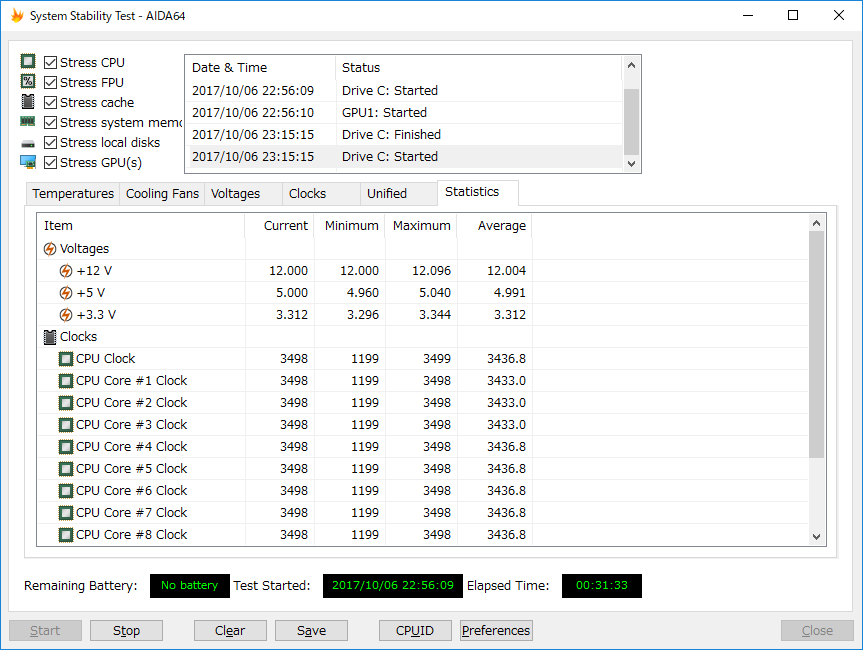Click the AIDA64 flame icon in title bar
This screenshot has width=863, height=650.
[x=17, y=15]
